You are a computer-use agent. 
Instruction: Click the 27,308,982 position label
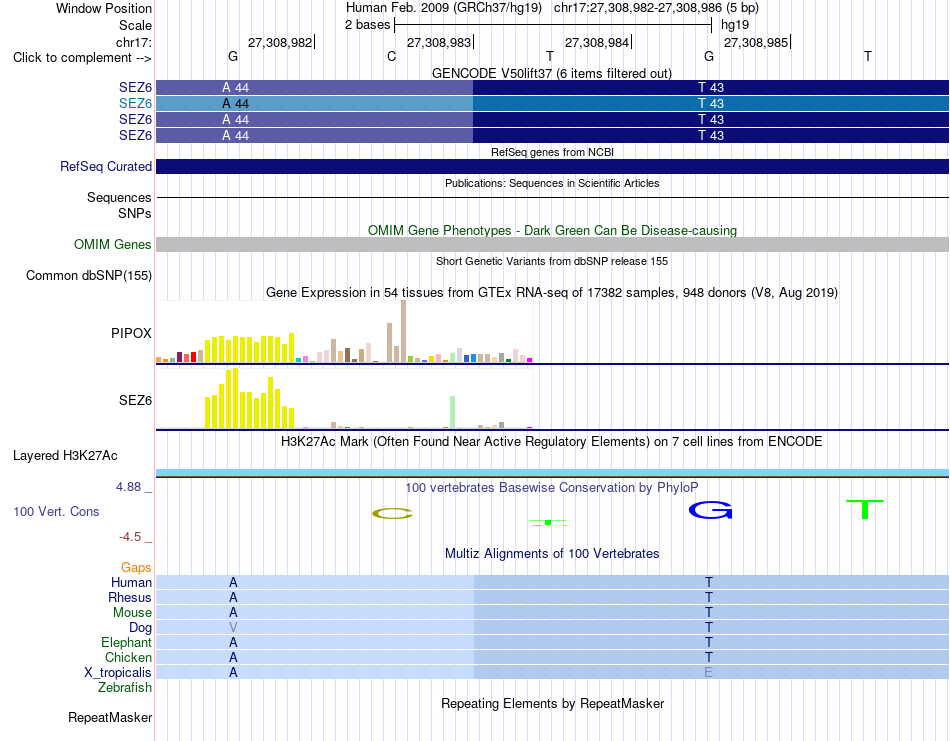click(x=280, y=42)
